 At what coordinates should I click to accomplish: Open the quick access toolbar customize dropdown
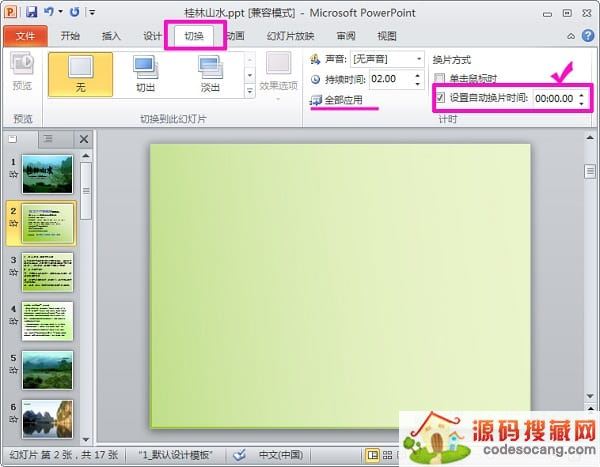coord(92,12)
